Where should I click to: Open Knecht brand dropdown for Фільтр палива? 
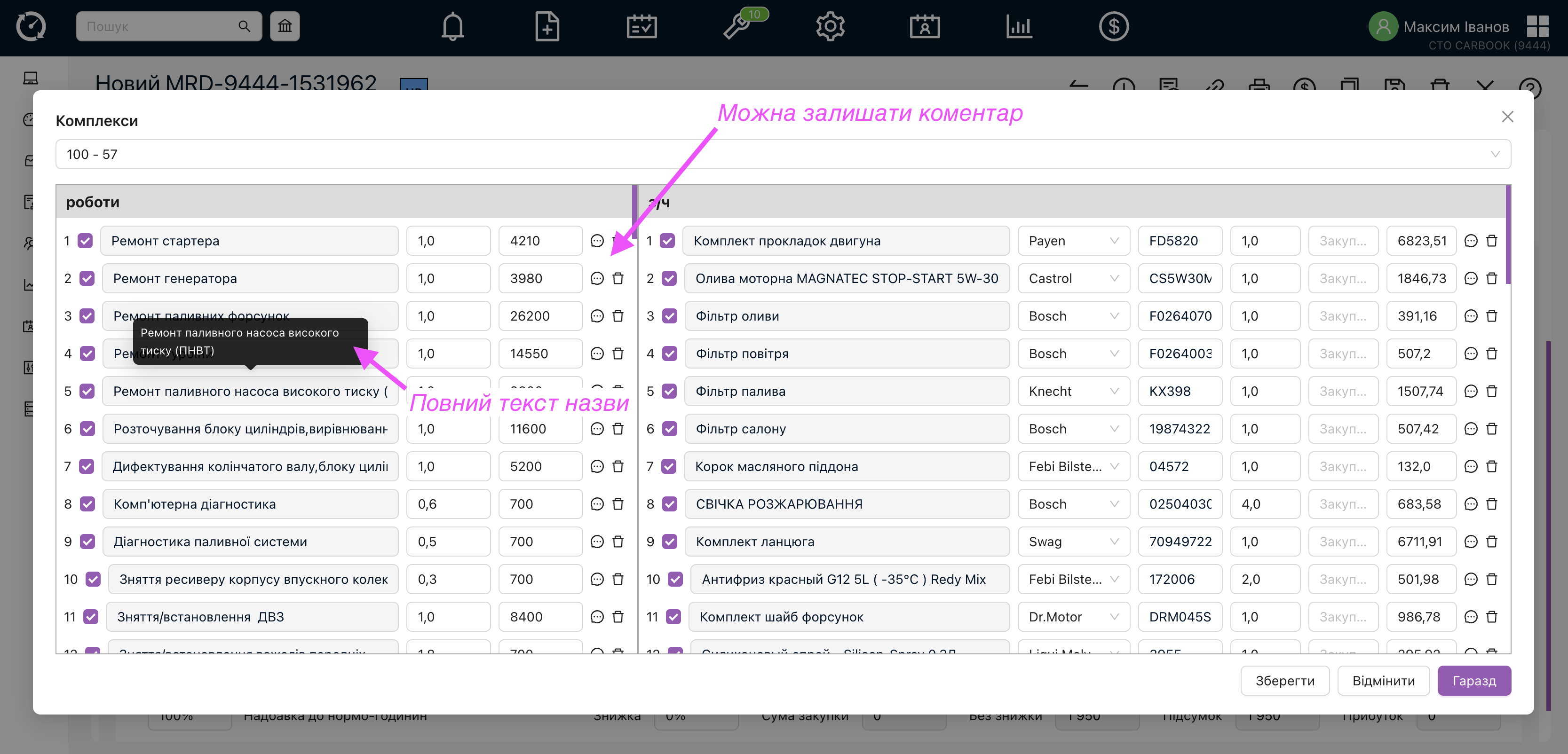tap(1073, 391)
